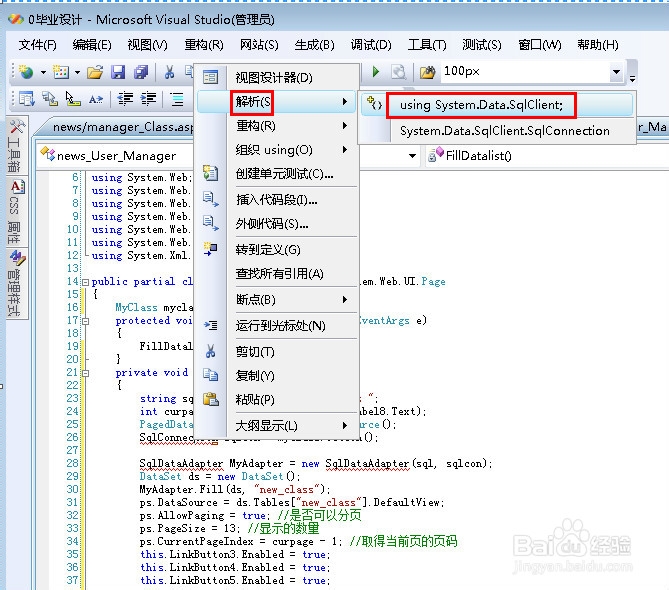The height and width of the screenshot is (590, 669).
Task: Select 查找所有引用(A) menu entry
Action: pyautogui.click(x=276, y=273)
